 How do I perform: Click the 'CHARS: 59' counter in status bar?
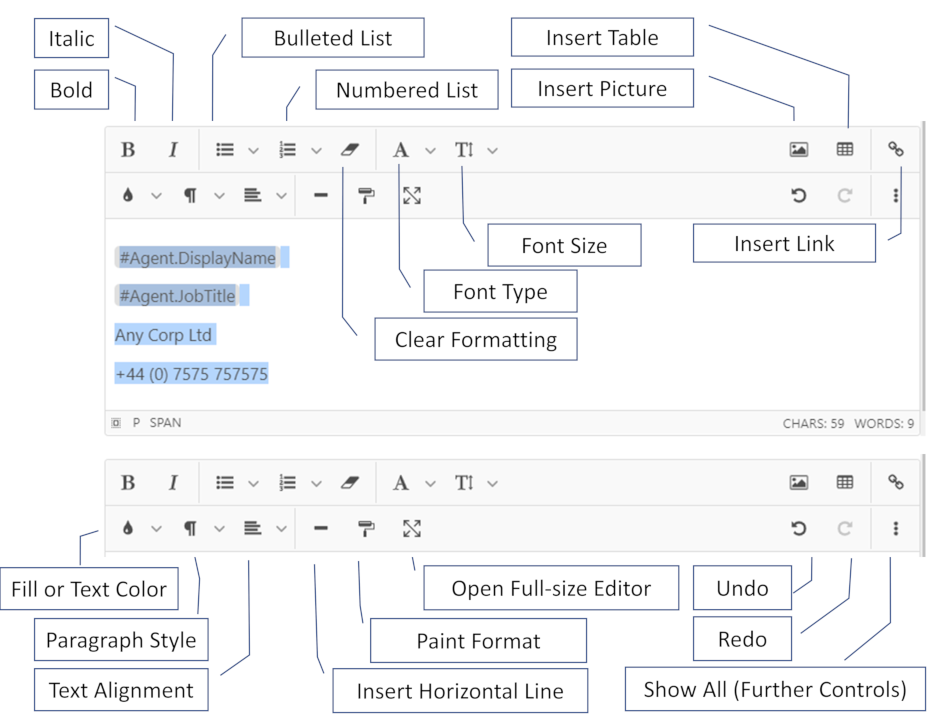pyautogui.click(x=813, y=424)
